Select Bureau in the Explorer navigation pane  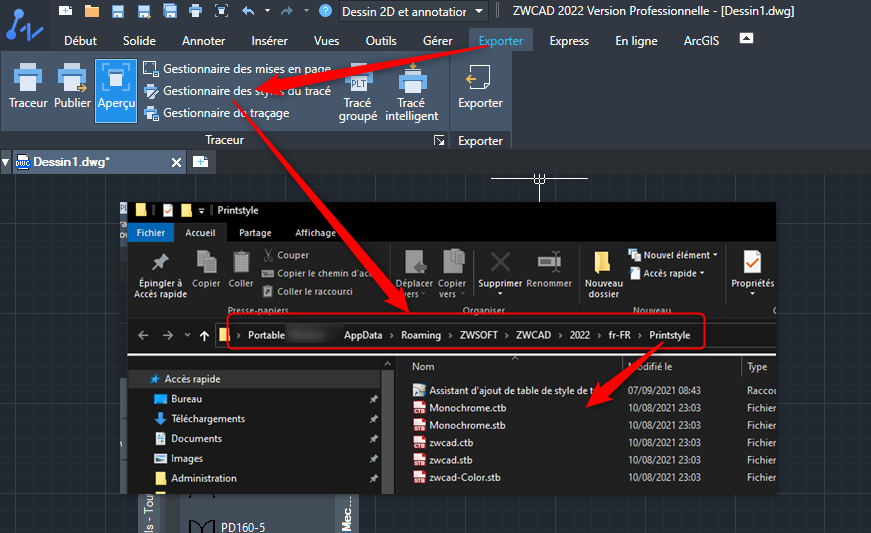[186, 399]
